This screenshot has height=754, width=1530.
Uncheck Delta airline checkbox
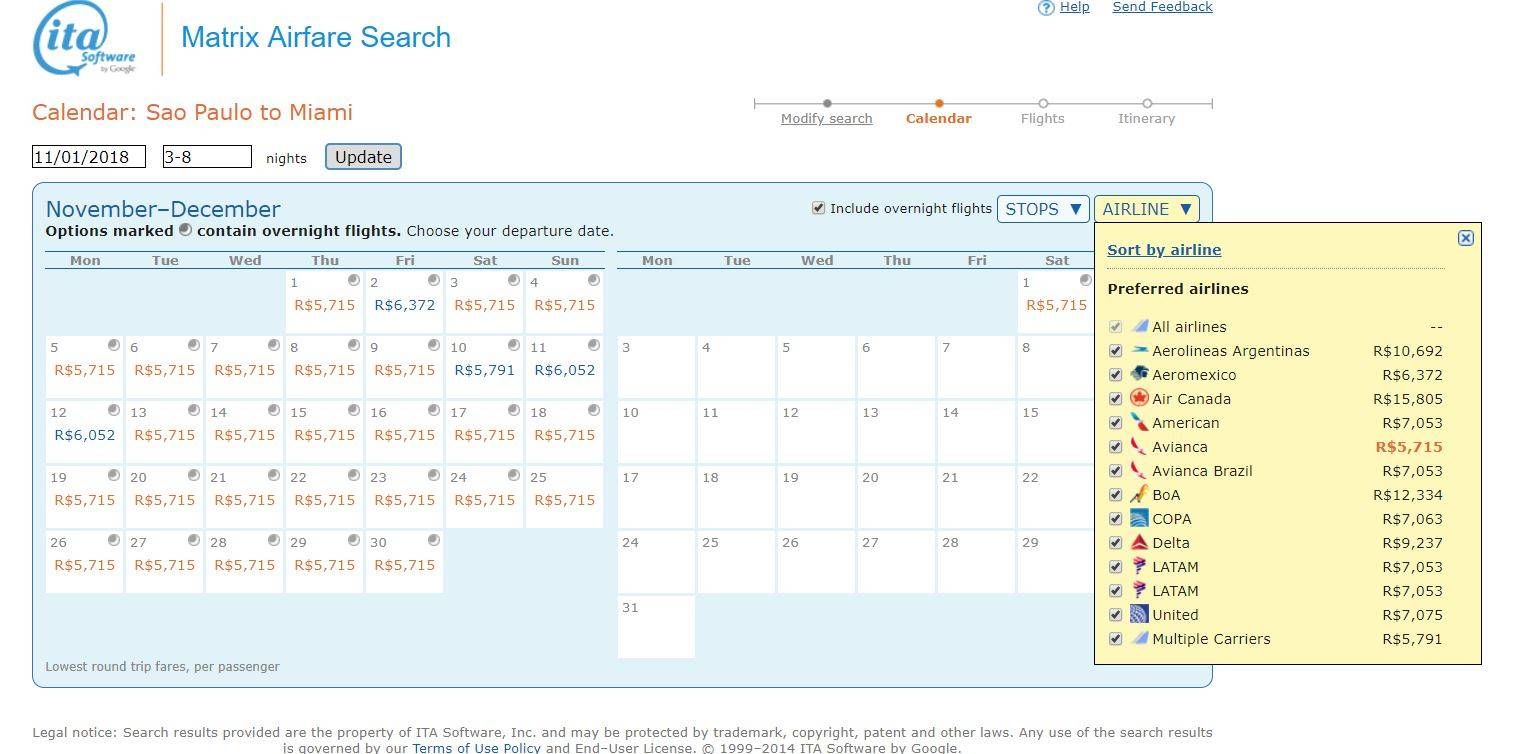coord(1116,543)
